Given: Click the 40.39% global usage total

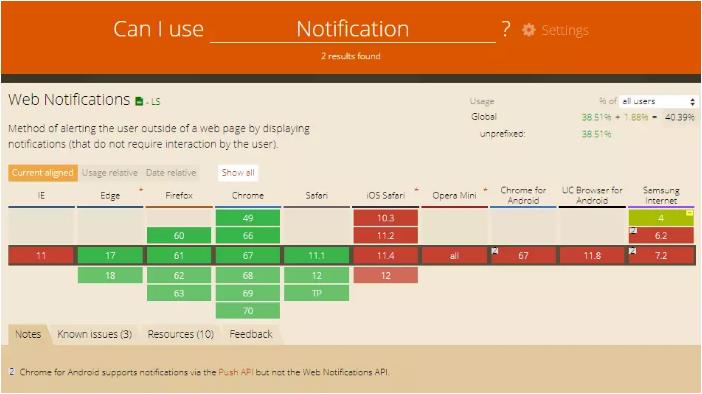Looking at the screenshot, I should [679, 117].
